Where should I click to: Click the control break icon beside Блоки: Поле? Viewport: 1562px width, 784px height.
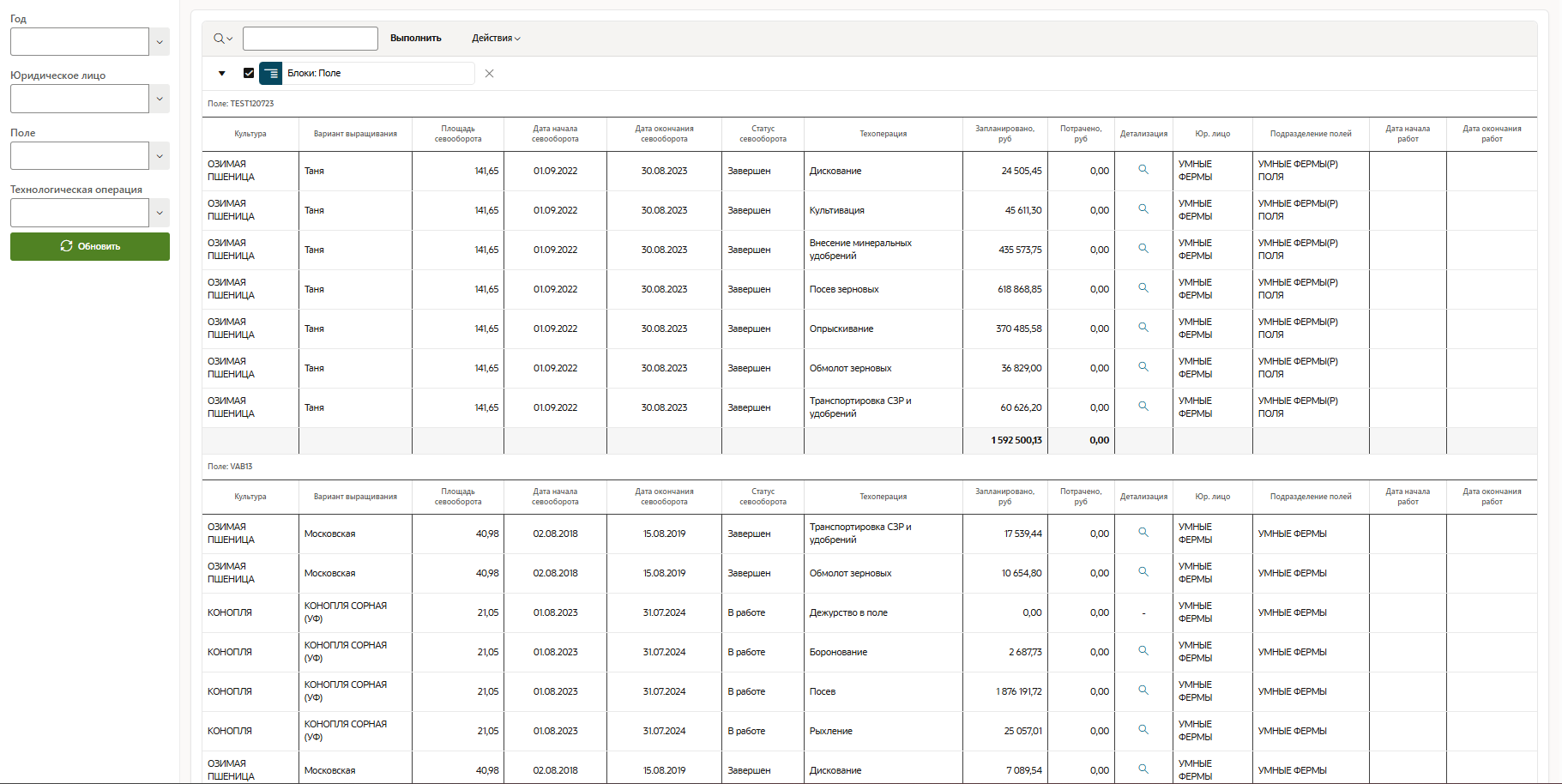pos(271,74)
